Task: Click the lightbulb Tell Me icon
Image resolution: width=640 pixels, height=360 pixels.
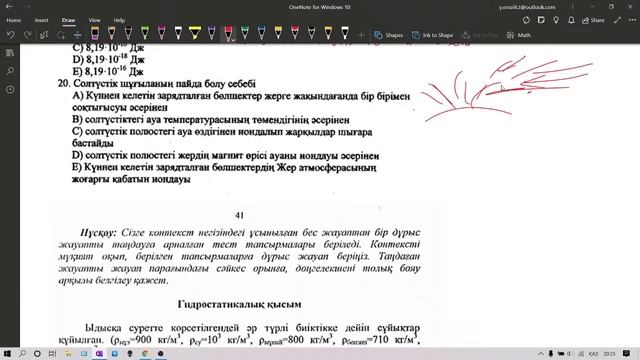Action: (556, 20)
